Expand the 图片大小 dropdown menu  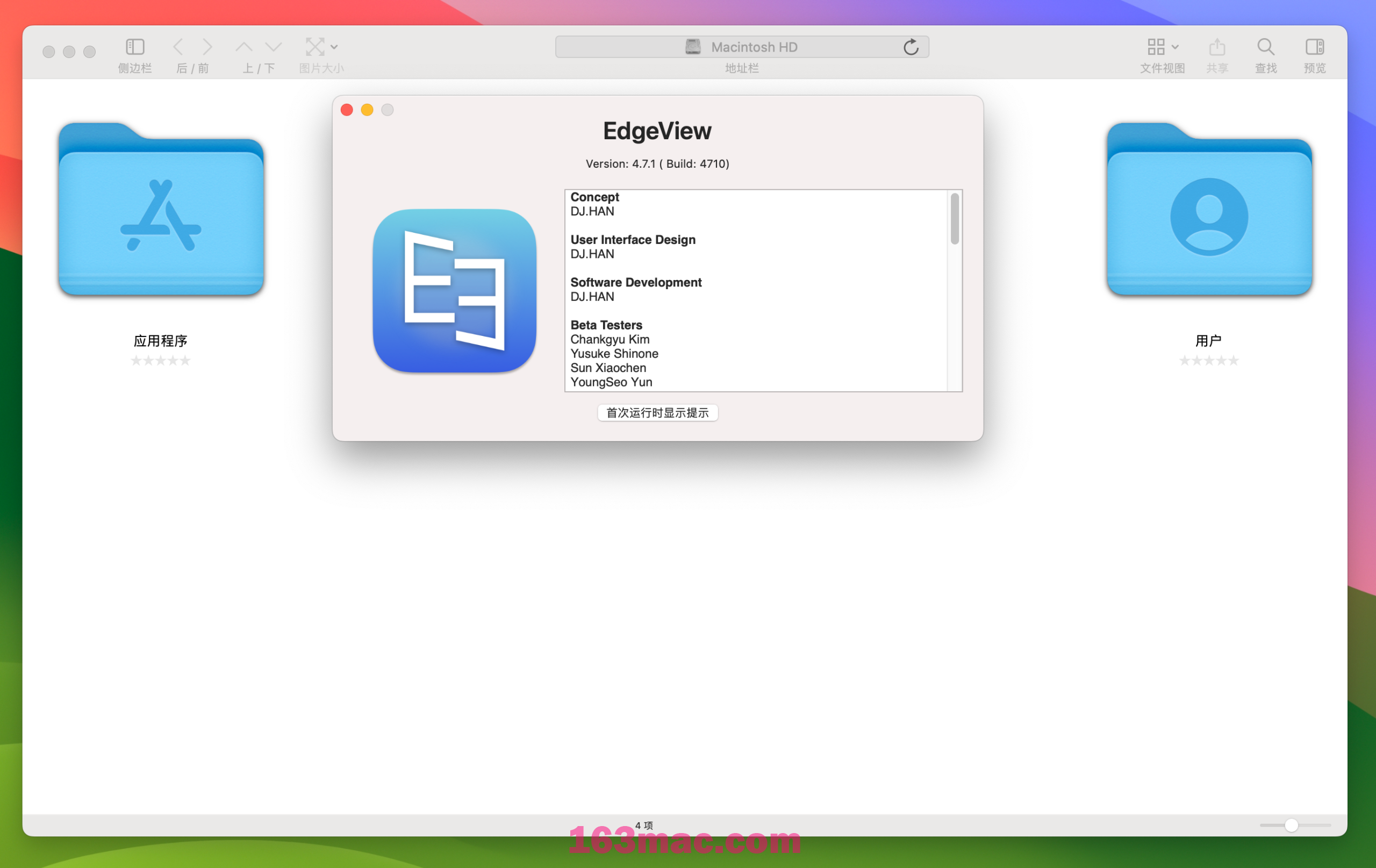pyautogui.click(x=334, y=47)
